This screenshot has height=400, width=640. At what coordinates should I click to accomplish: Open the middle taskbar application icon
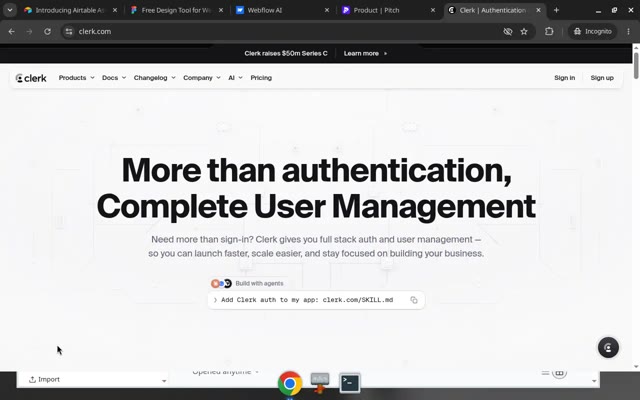[320, 383]
